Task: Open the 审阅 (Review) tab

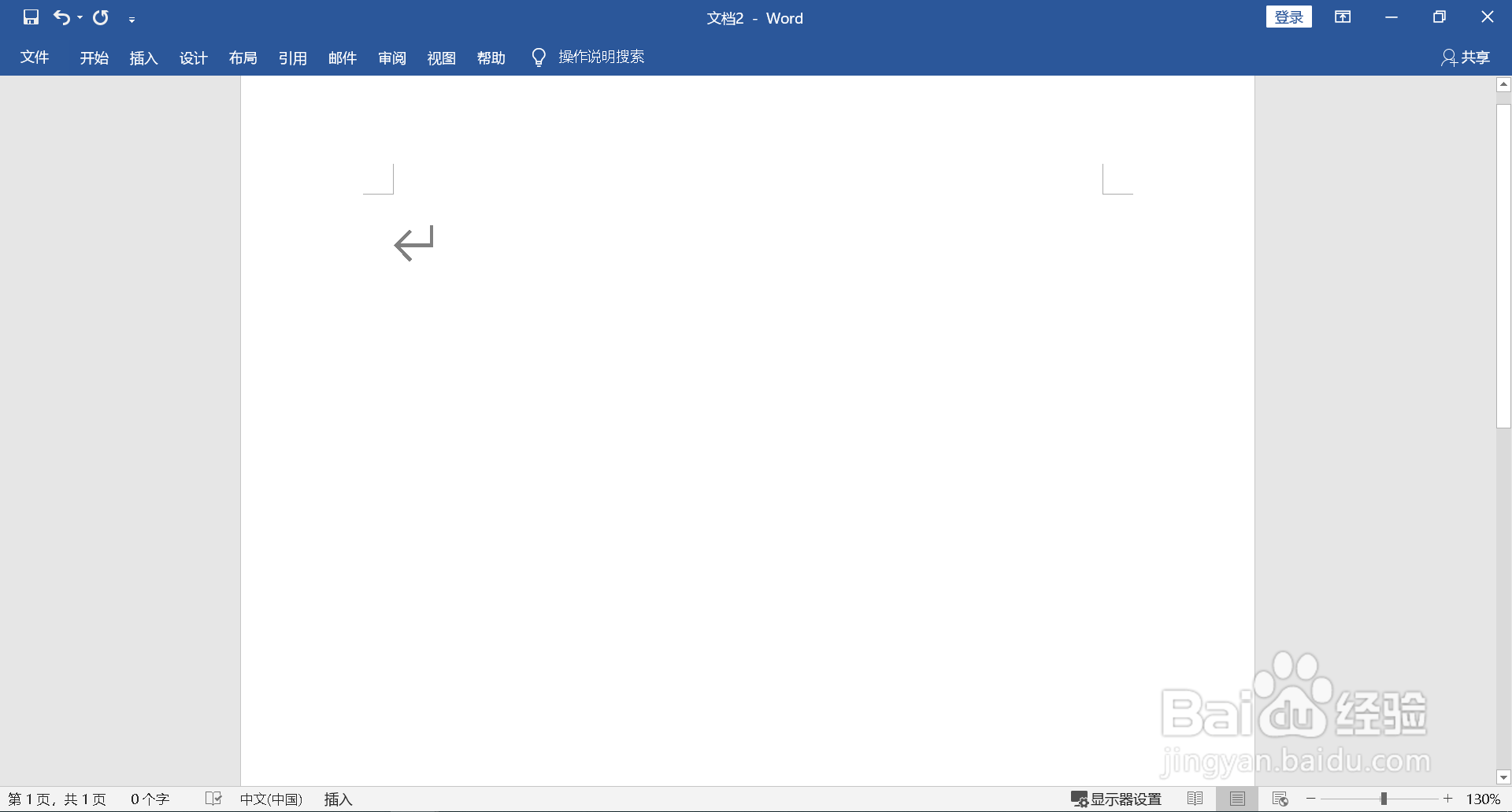Action: (x=391, y=57)
